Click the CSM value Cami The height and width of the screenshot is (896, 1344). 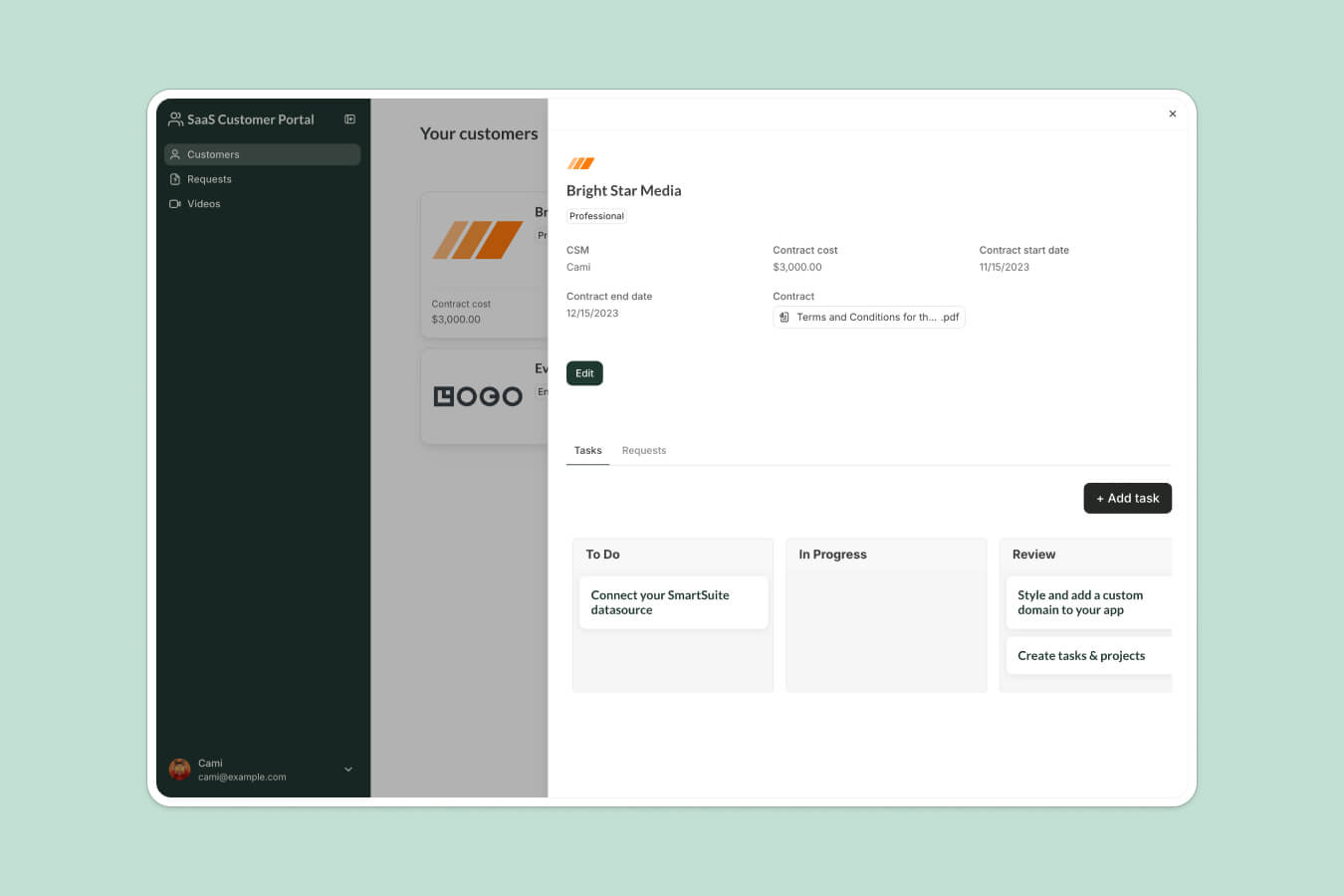578,267
